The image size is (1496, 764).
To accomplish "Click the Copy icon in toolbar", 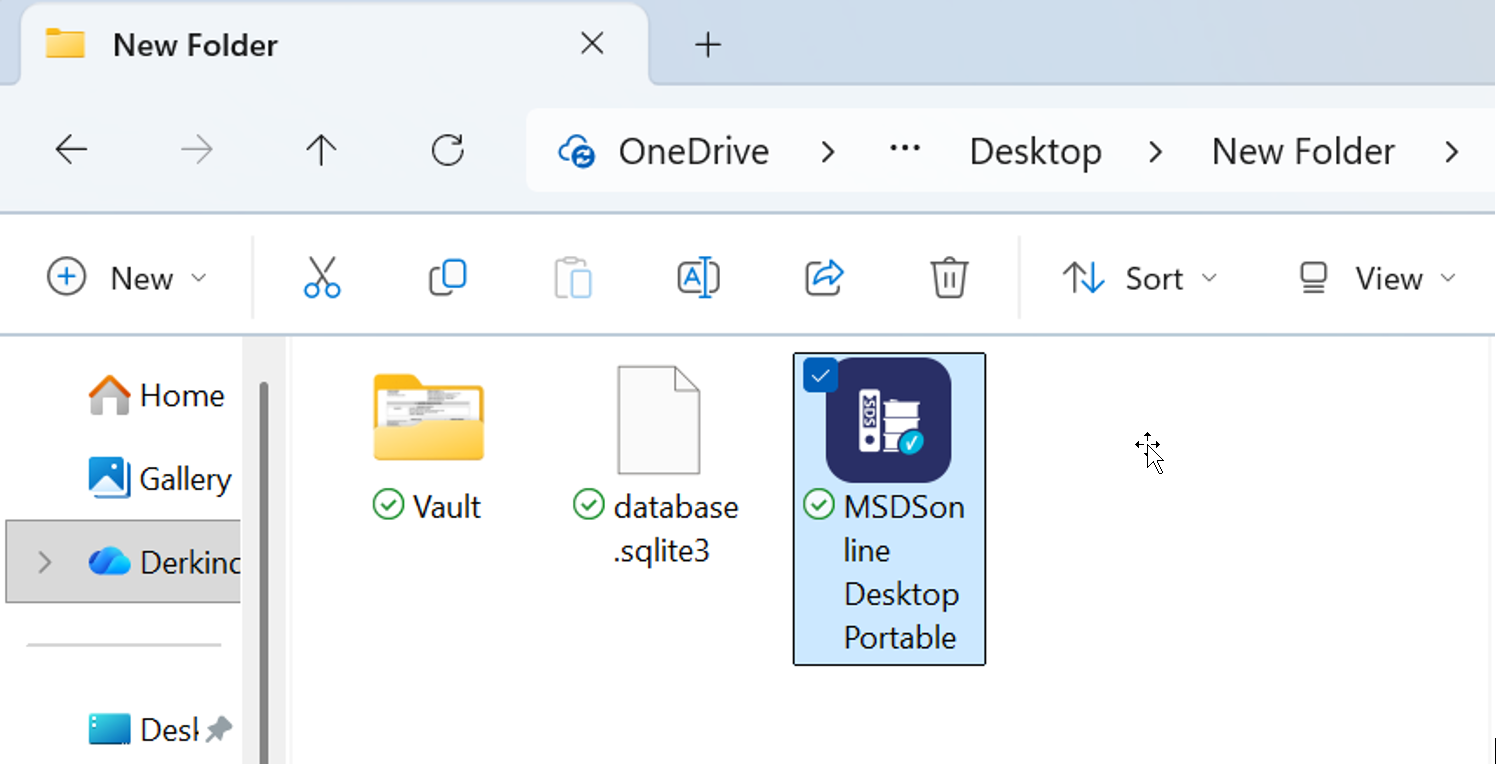I will point(447,278).
